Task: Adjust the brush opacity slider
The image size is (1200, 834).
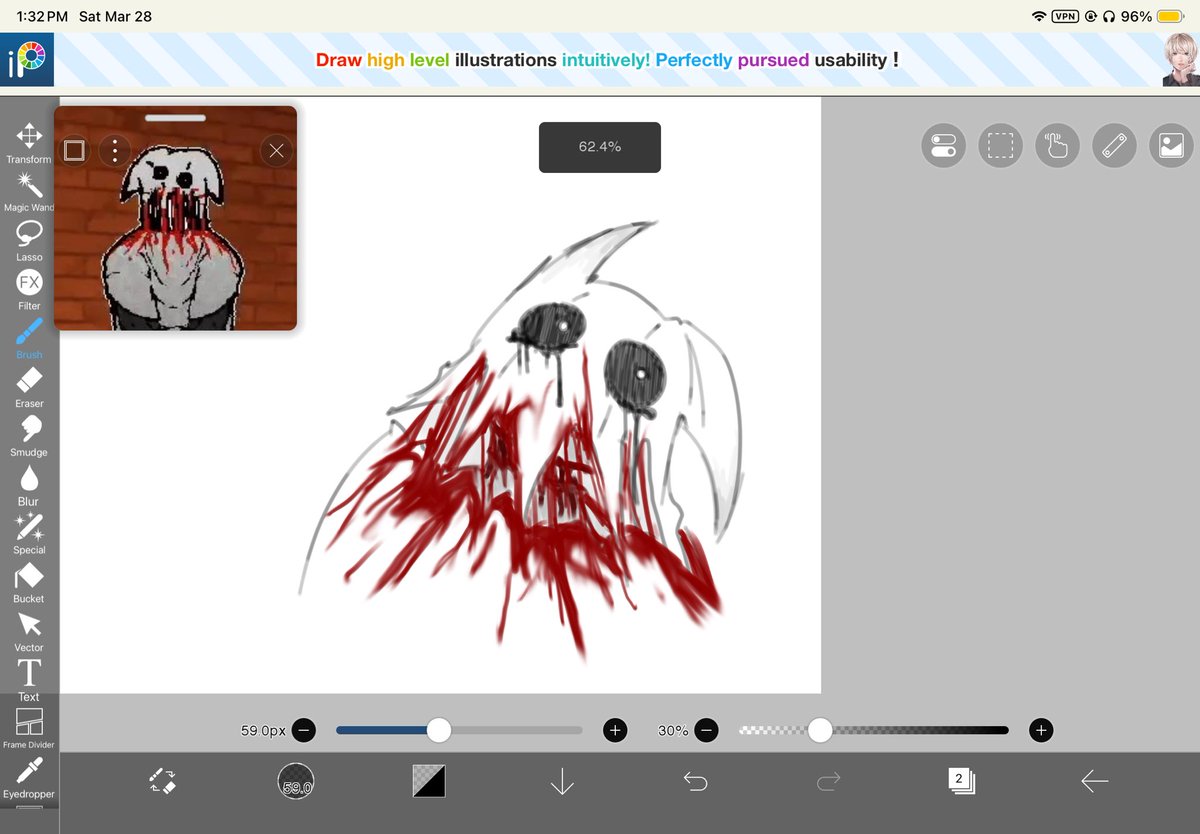Action: coord(873,730)
